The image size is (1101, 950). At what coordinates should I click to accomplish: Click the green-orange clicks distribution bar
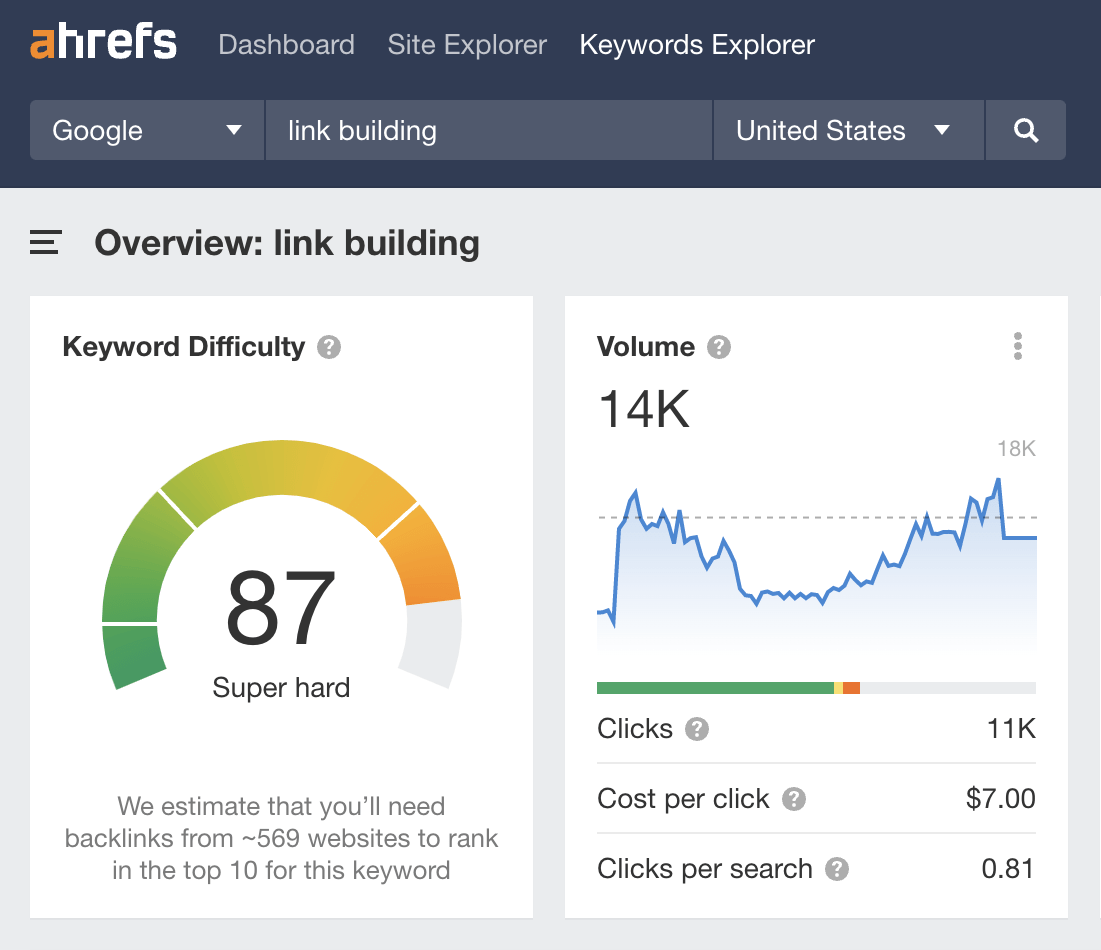(816, 687)
